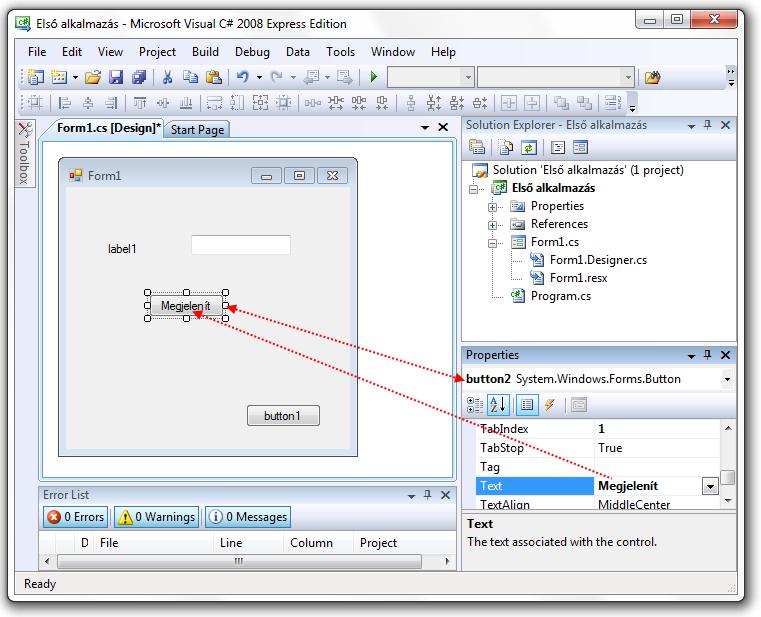Click the Open File folder icon

93,77
